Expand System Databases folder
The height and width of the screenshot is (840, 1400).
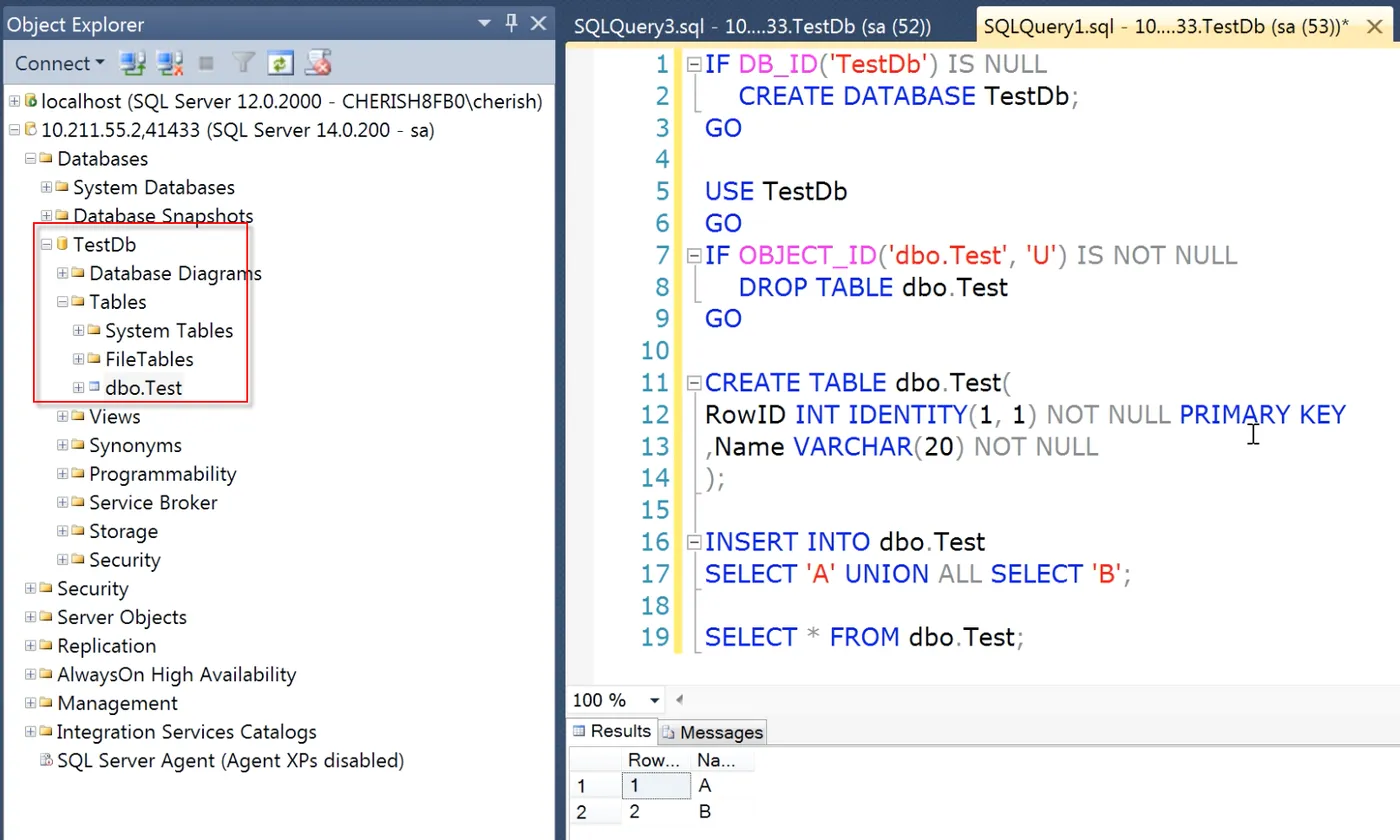[x=46, y=187]
